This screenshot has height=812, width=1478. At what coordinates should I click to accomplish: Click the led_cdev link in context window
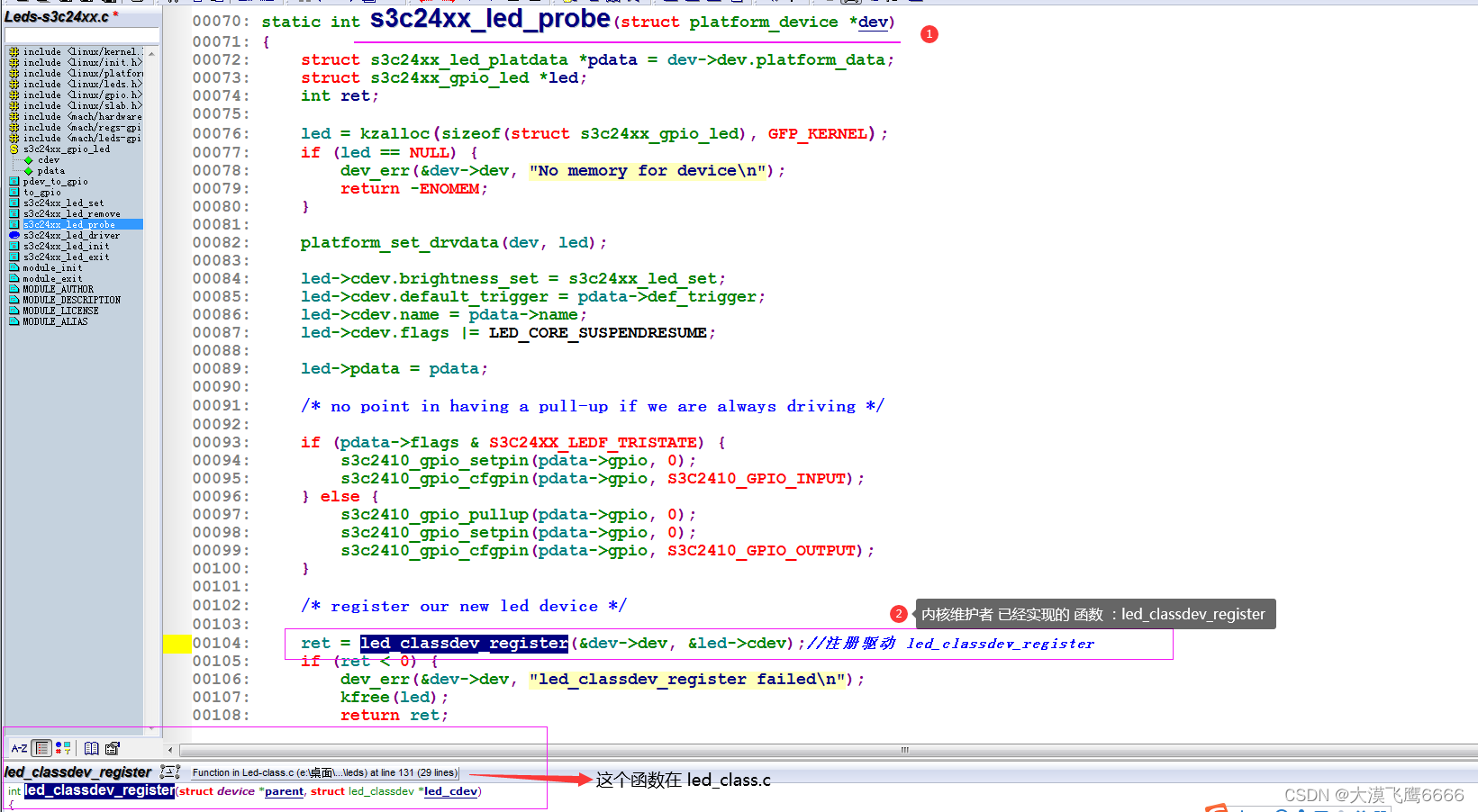(450, 791)
